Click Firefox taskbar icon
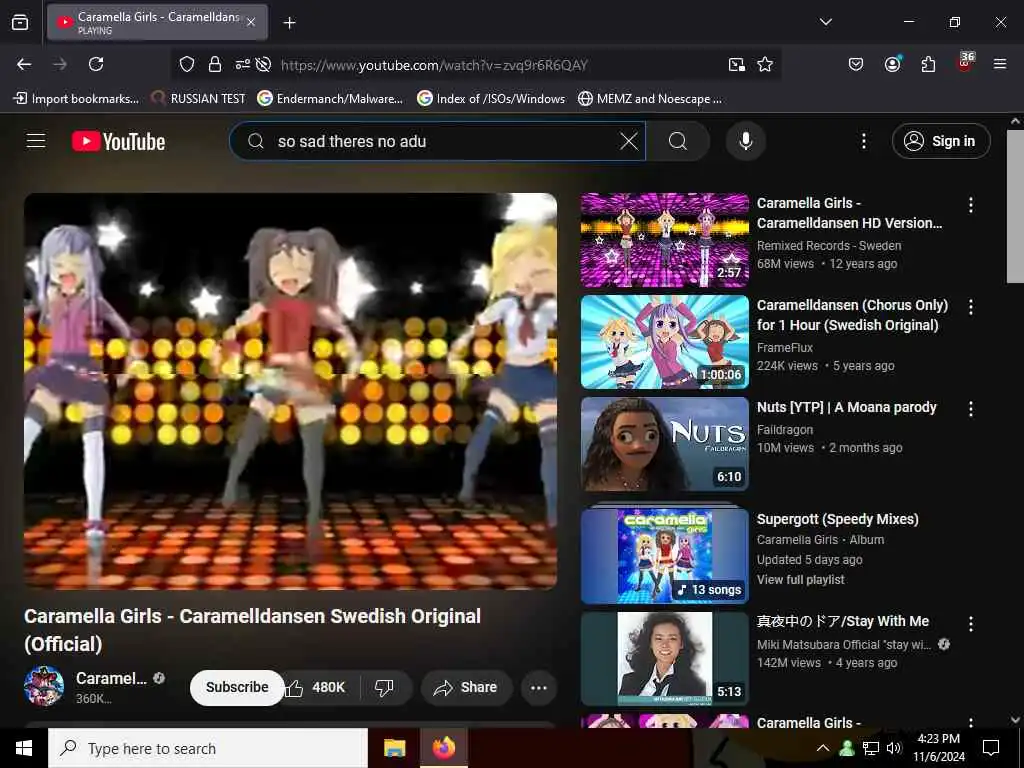1024x768 pixels. (x=443, y=748)
